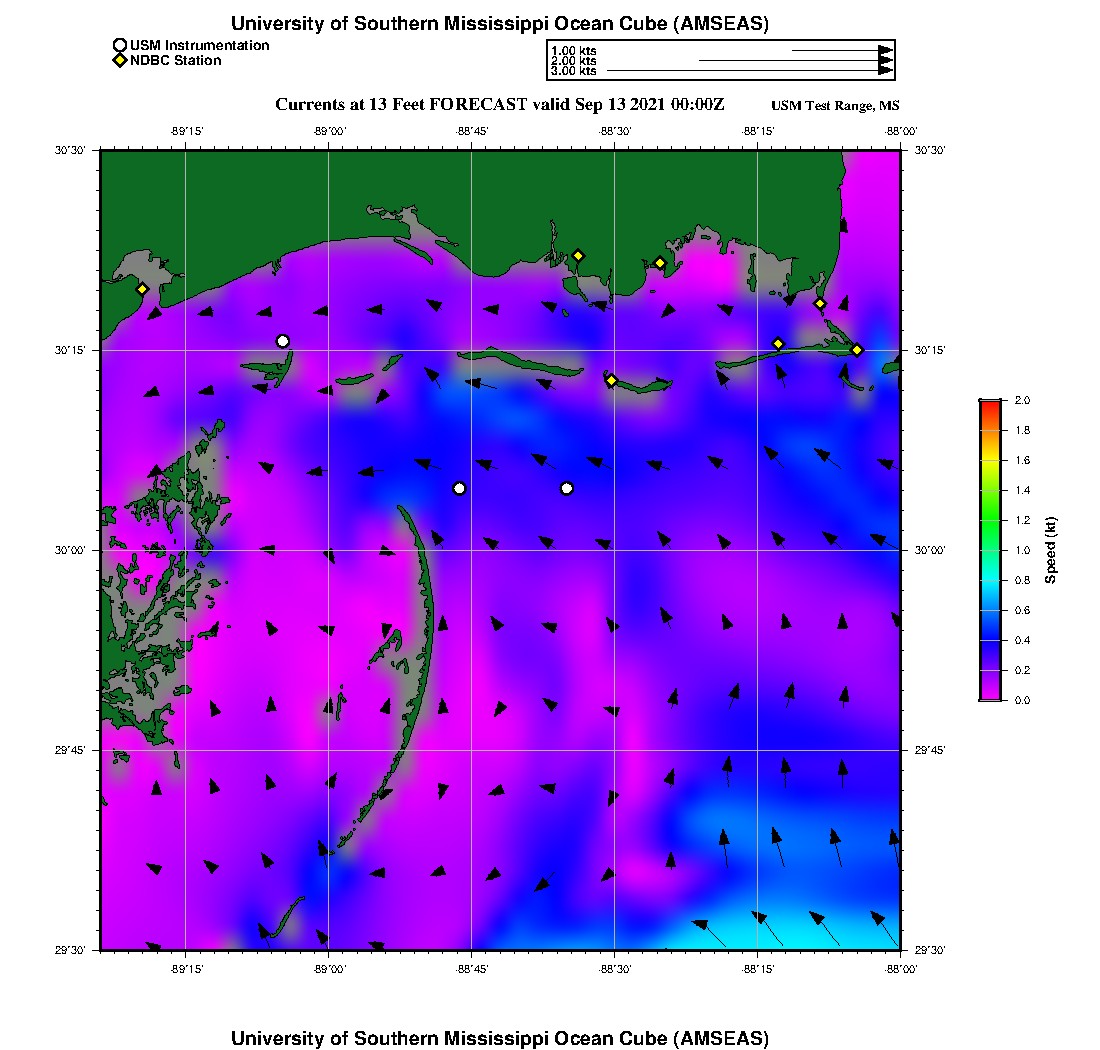
Task: Click the 3.00 kts label in scale legend
Action: (x=573, y=71)
